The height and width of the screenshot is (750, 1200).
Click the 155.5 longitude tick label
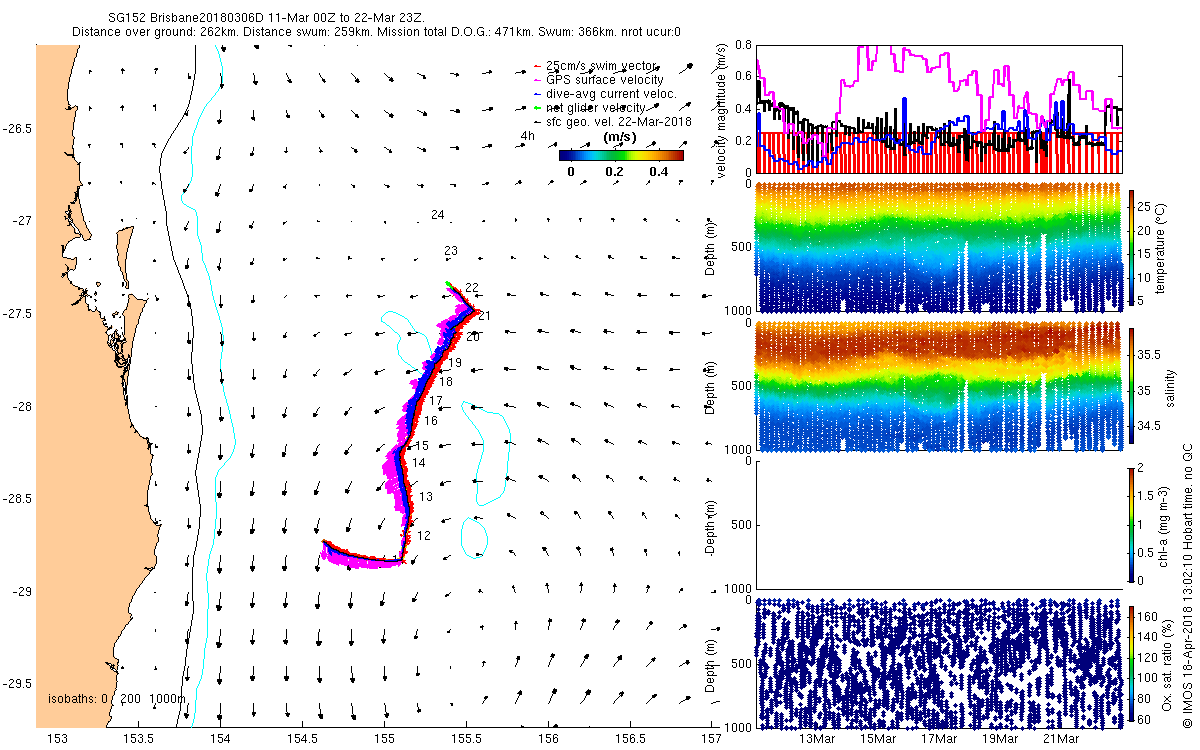click(x=466, y=740)
